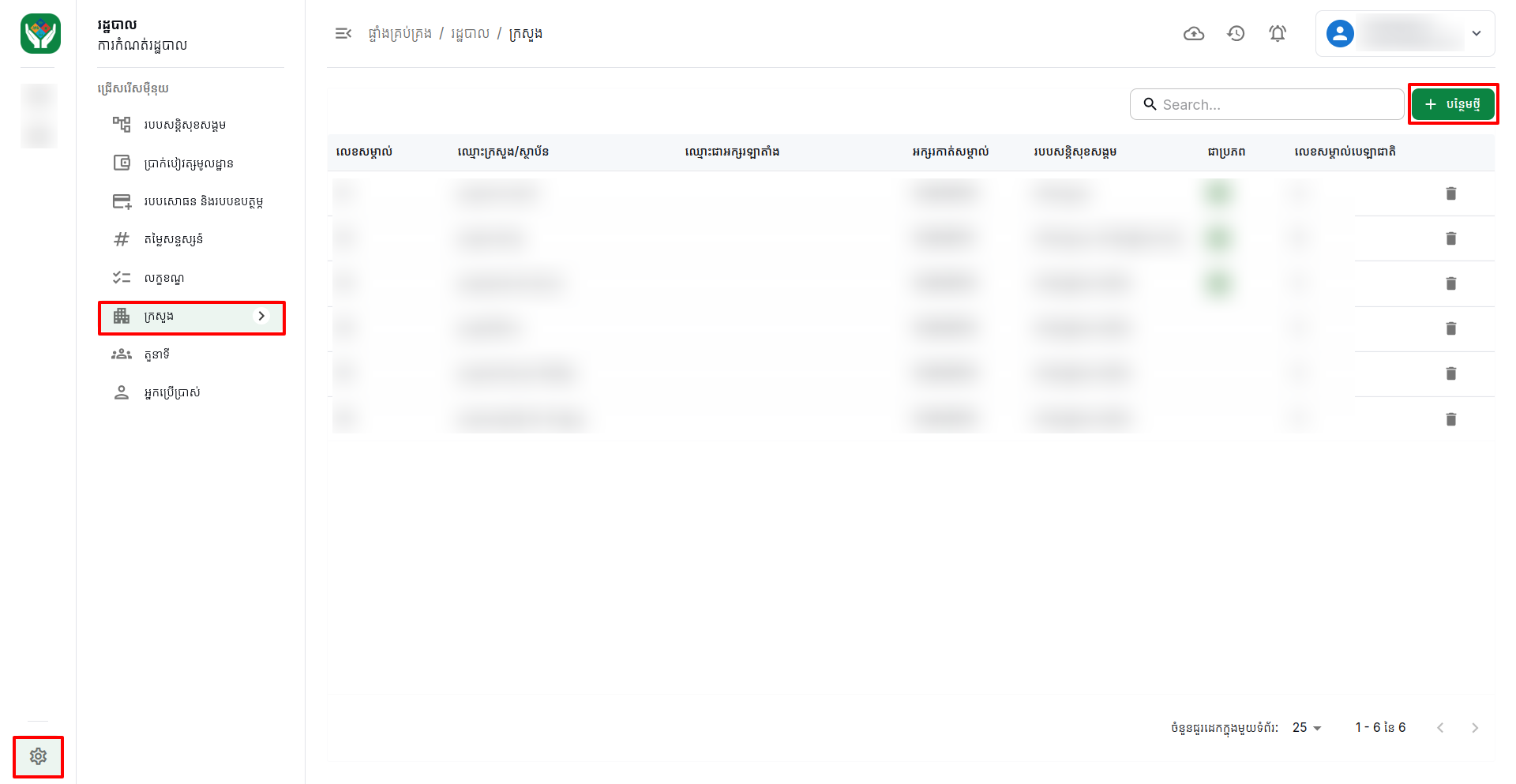Click the លេខសម្គាល់បេឡាជាតិ column header

(x=1345, y=152)
